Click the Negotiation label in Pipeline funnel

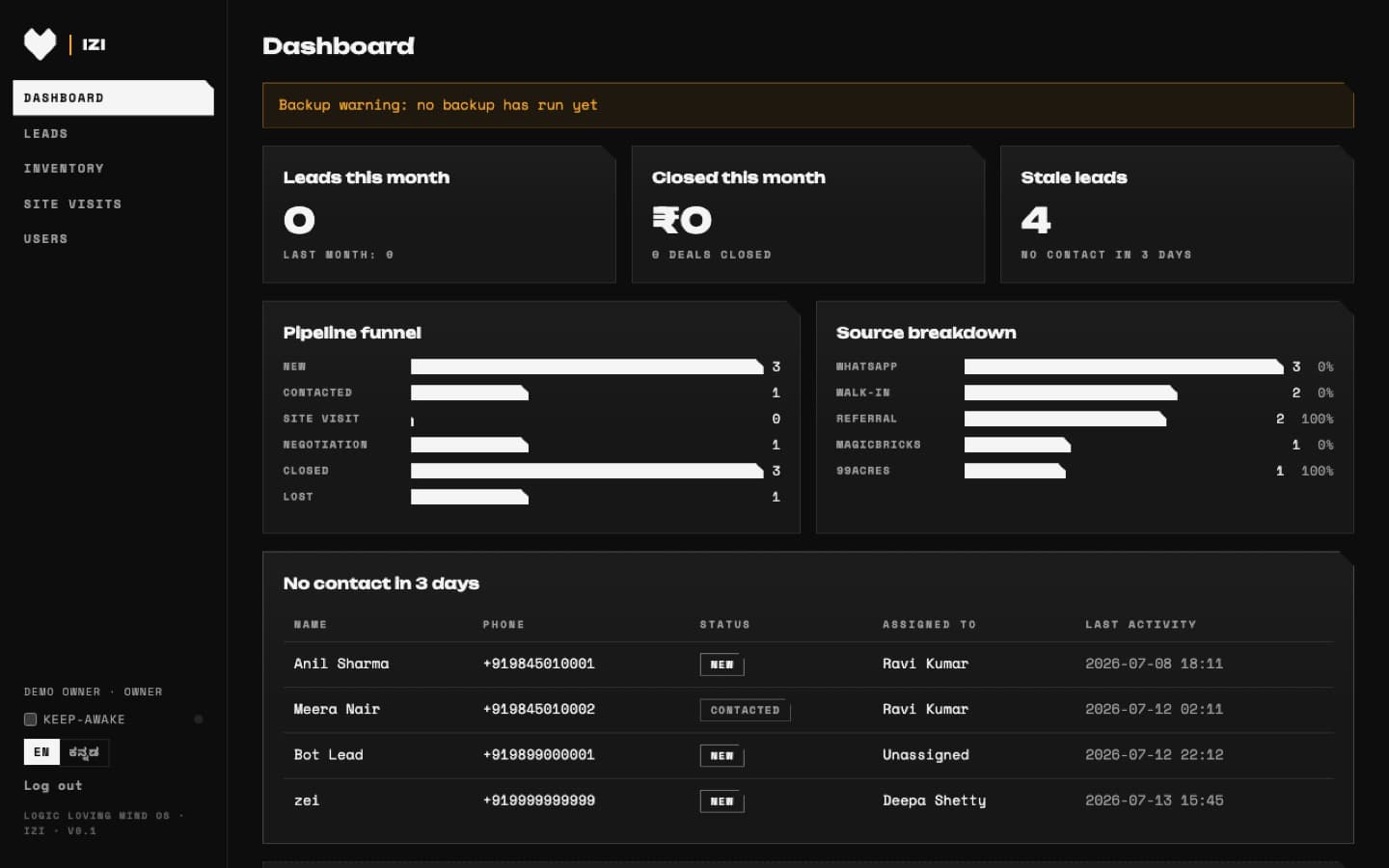pos(325,445)
